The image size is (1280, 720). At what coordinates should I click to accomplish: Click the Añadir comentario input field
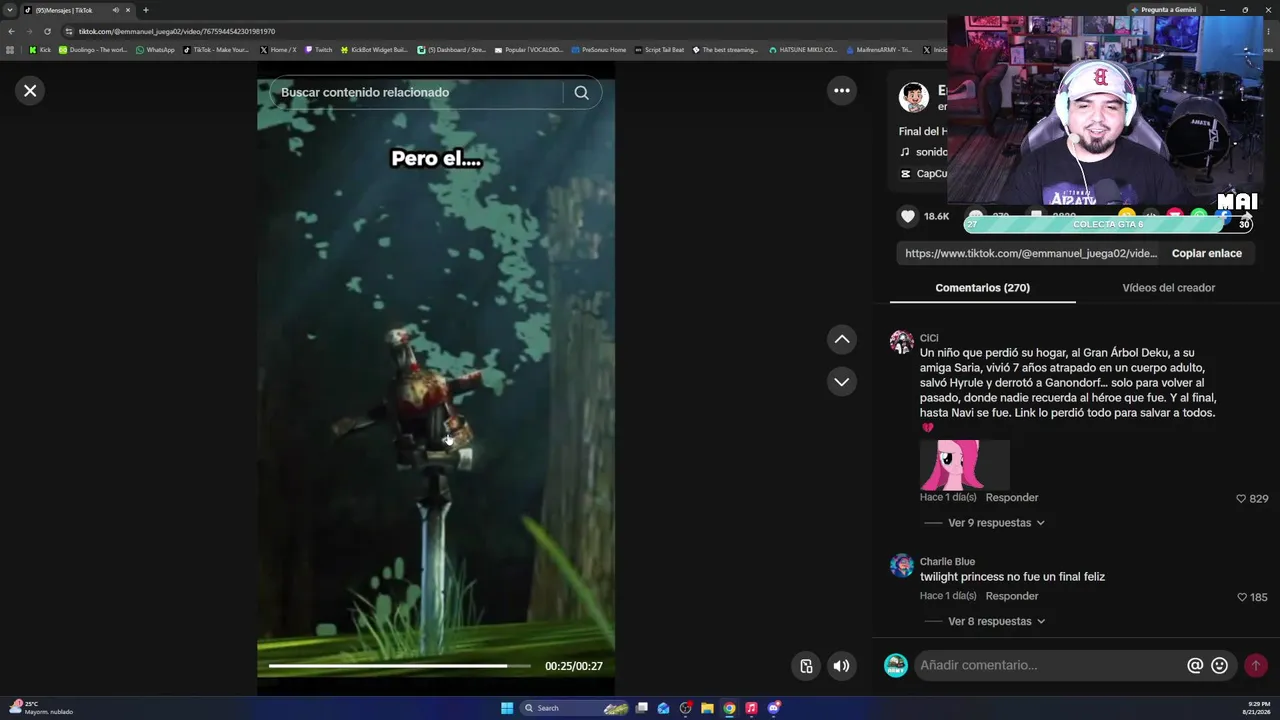[x=1050, y=665]
